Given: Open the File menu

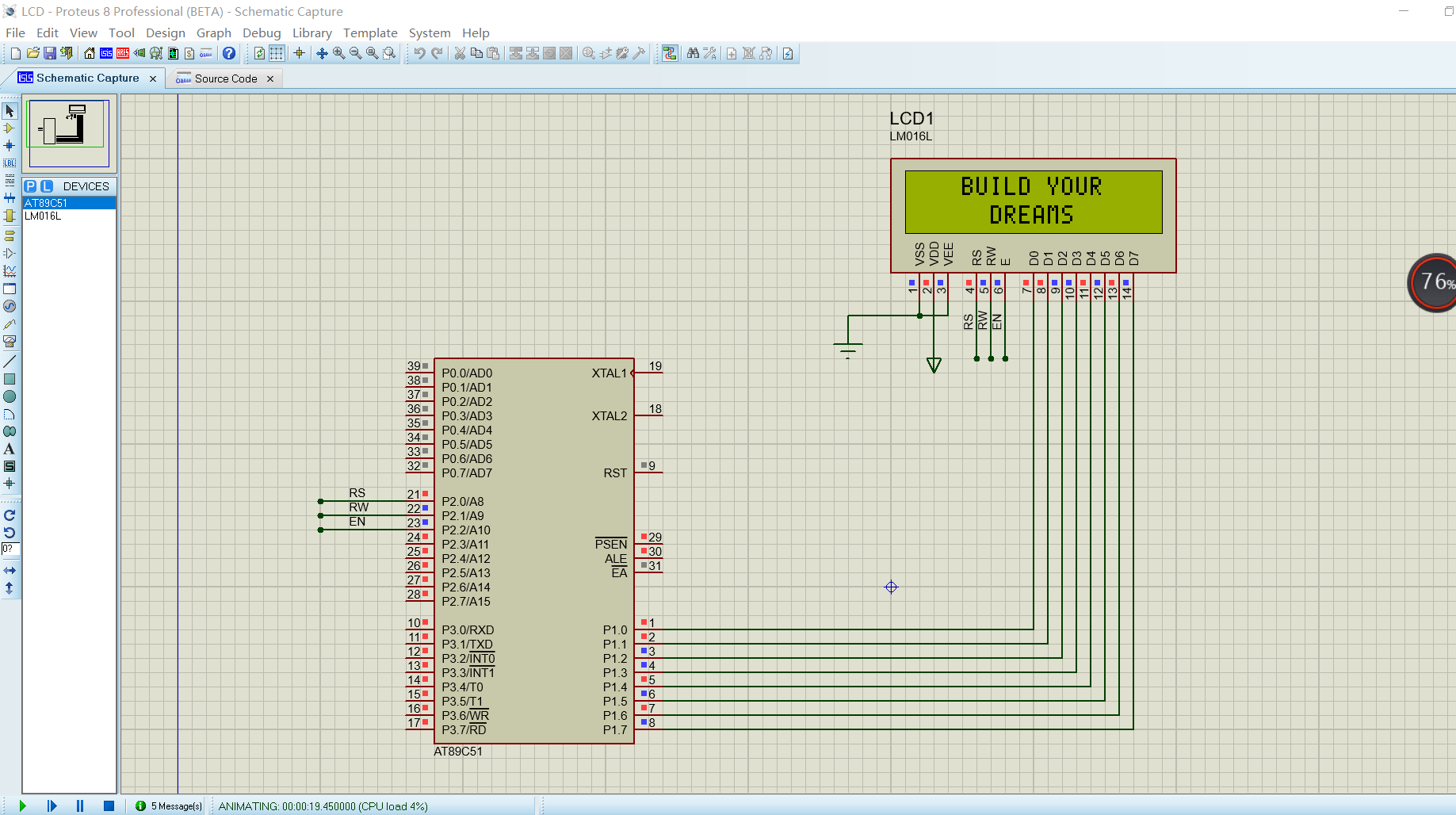Looking at the screenshot, I should (15, 33).
